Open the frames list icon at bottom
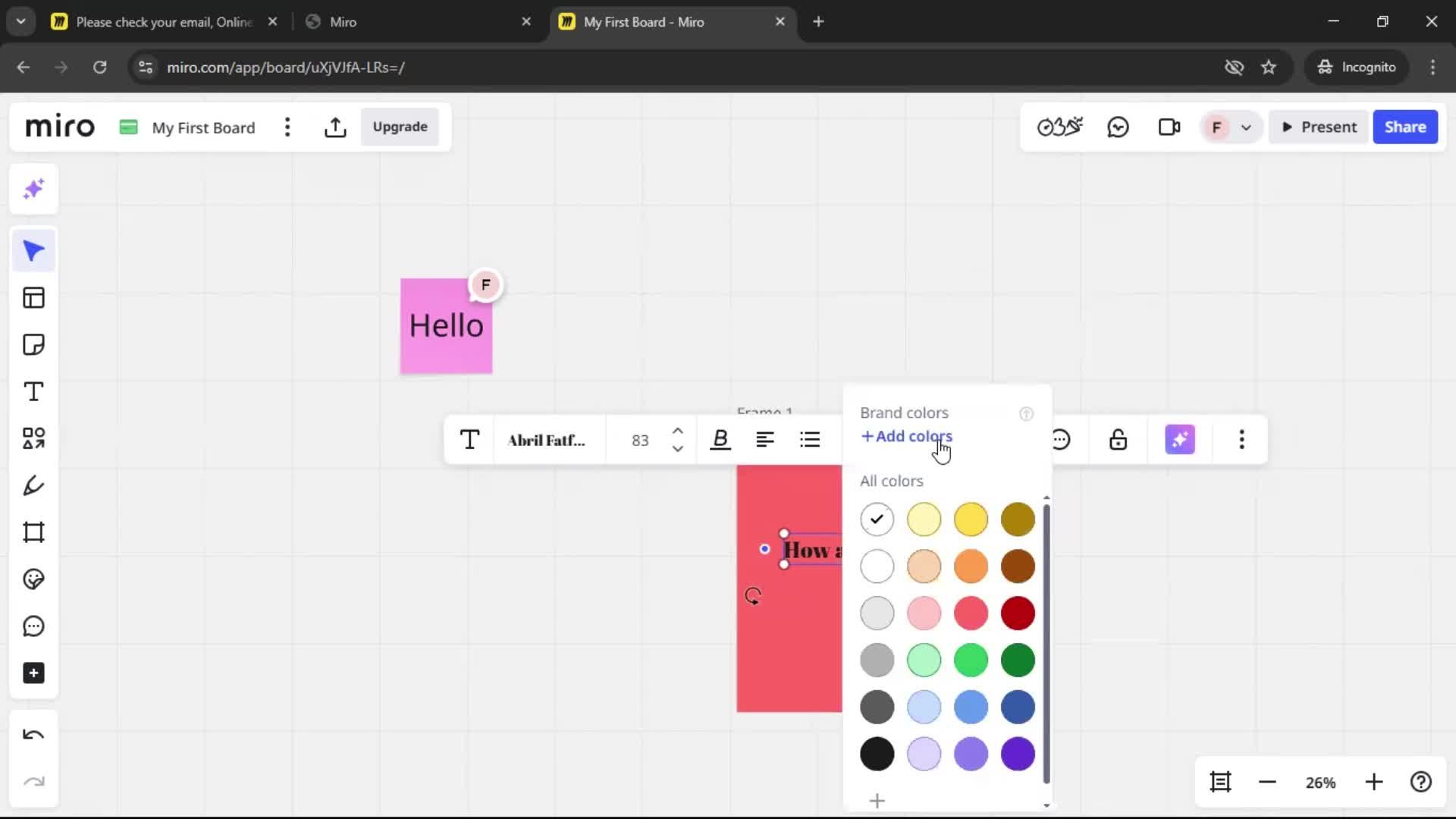Screen dimensions: 1456x819 (1220, 782)
